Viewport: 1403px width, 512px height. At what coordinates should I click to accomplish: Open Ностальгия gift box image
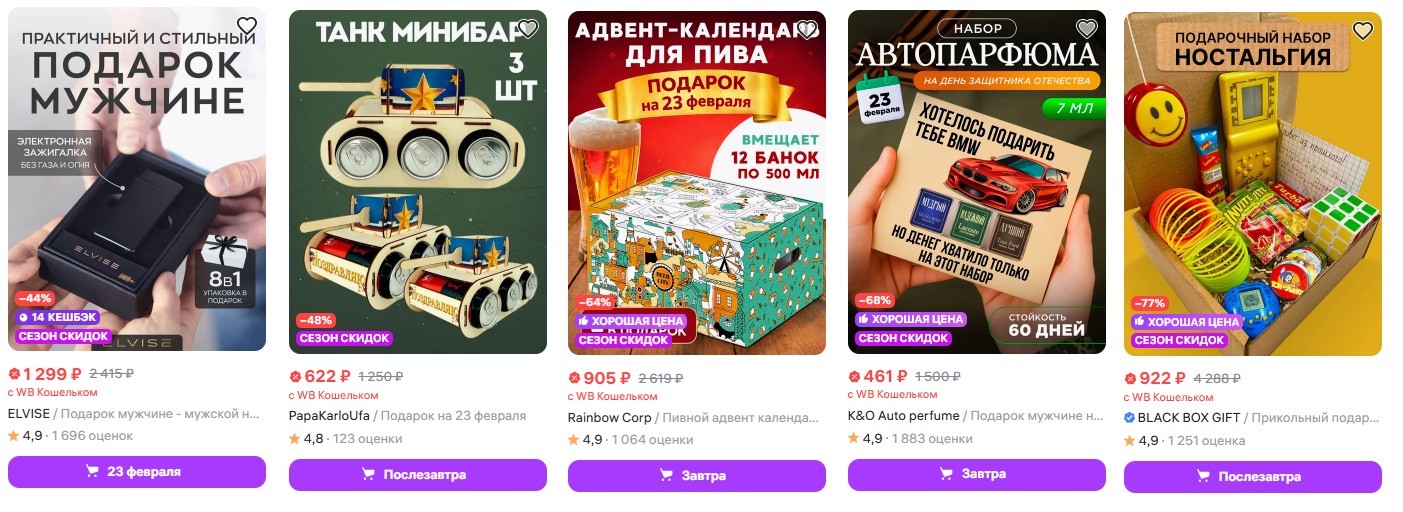tap(1253, 183)
